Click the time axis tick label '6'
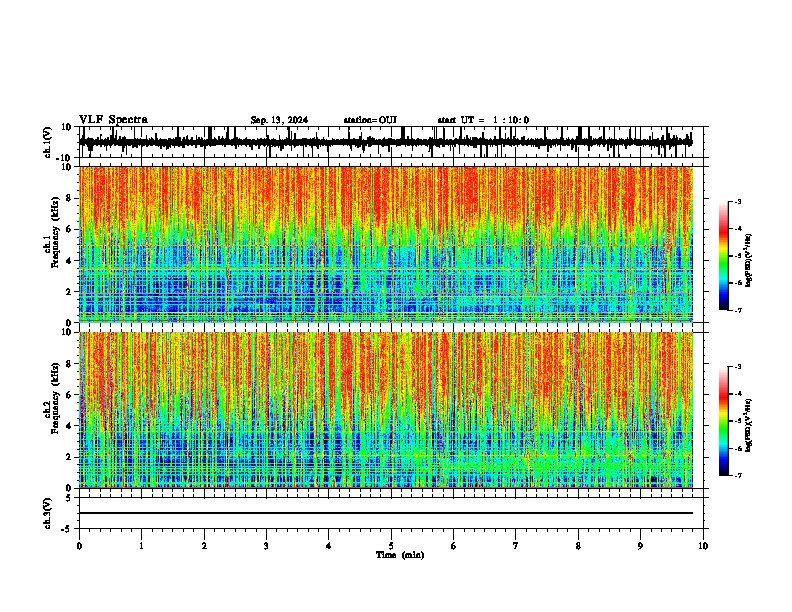 454,546
